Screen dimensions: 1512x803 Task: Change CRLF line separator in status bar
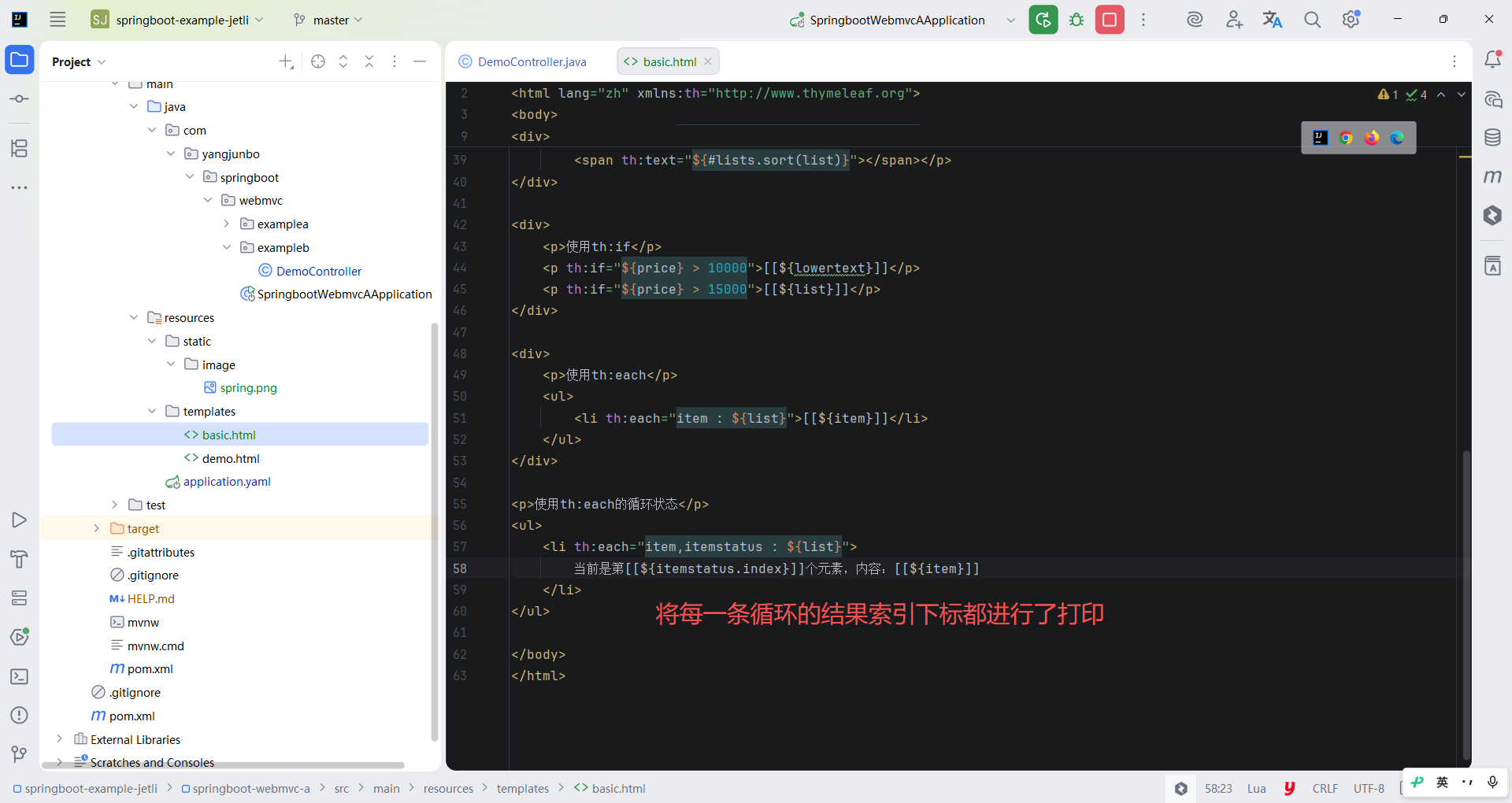1325,788
